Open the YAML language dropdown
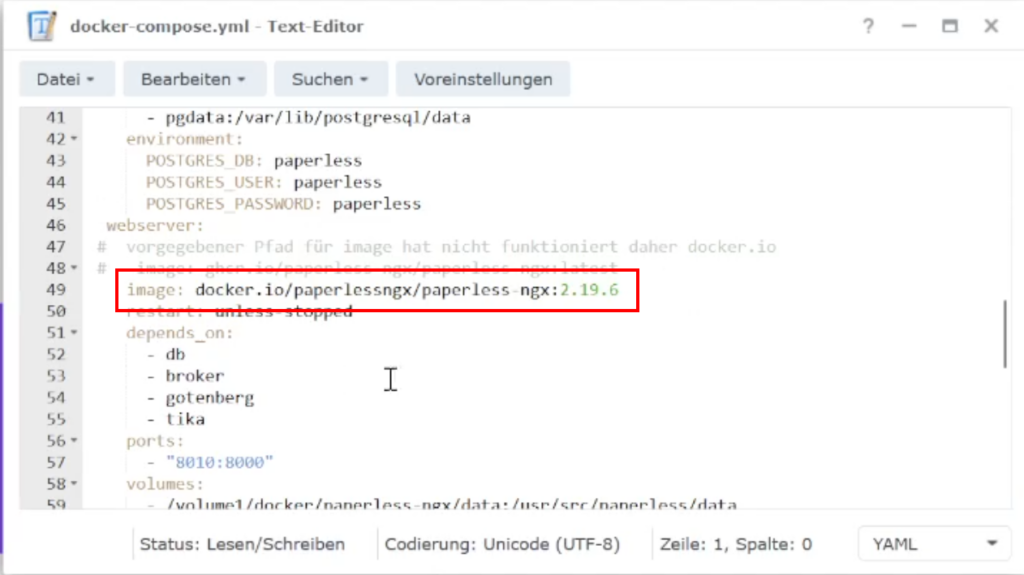The height and width of the screenshot is (575, 1024). 934,544
